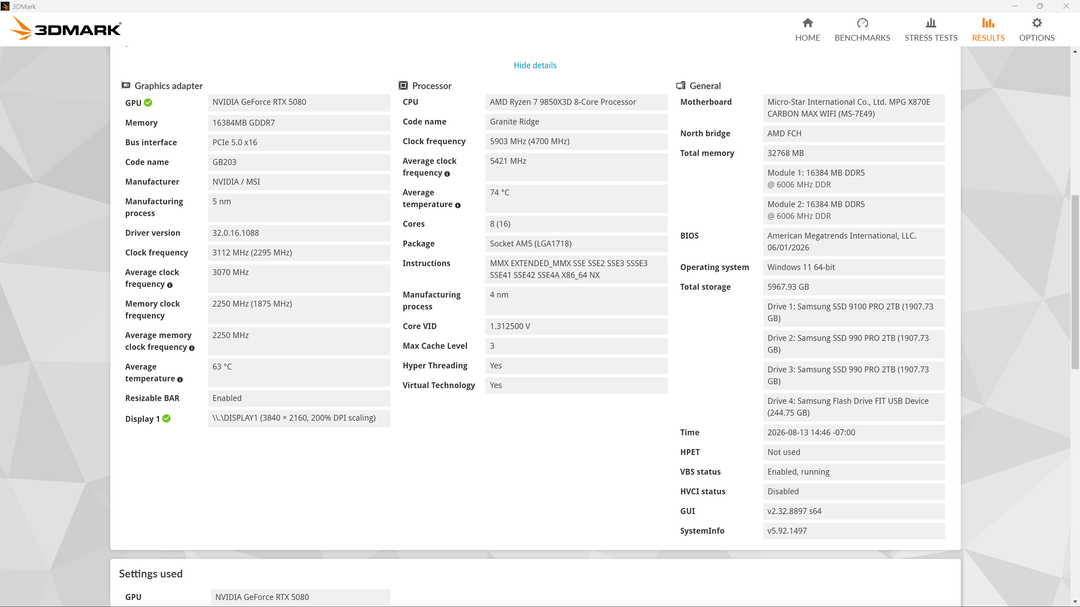This screenshot has height=607, width=1080.
Task: Click the 63 °C GPU temperature value
Action: (x=299, y=373)
